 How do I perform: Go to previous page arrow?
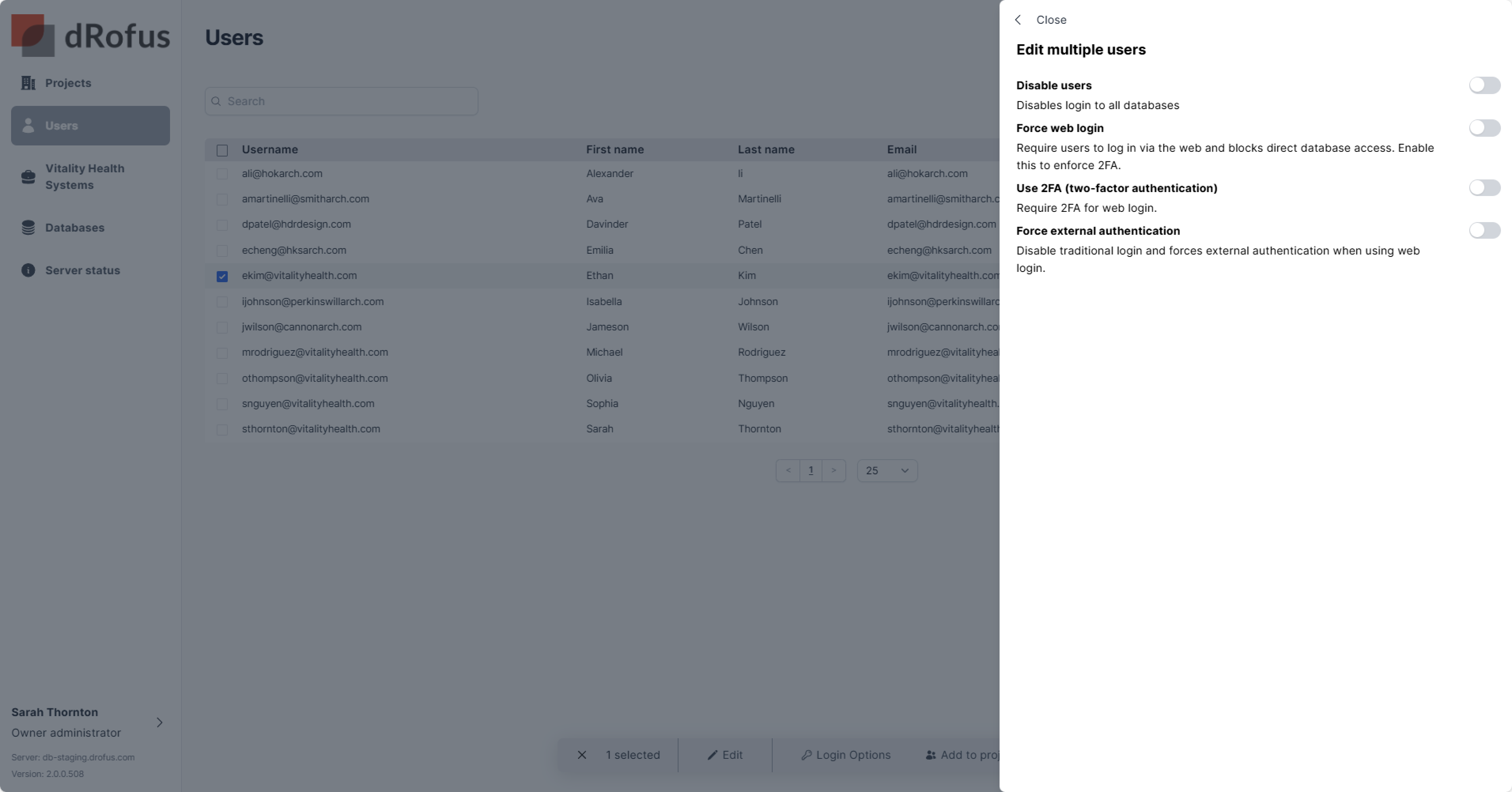788,471
